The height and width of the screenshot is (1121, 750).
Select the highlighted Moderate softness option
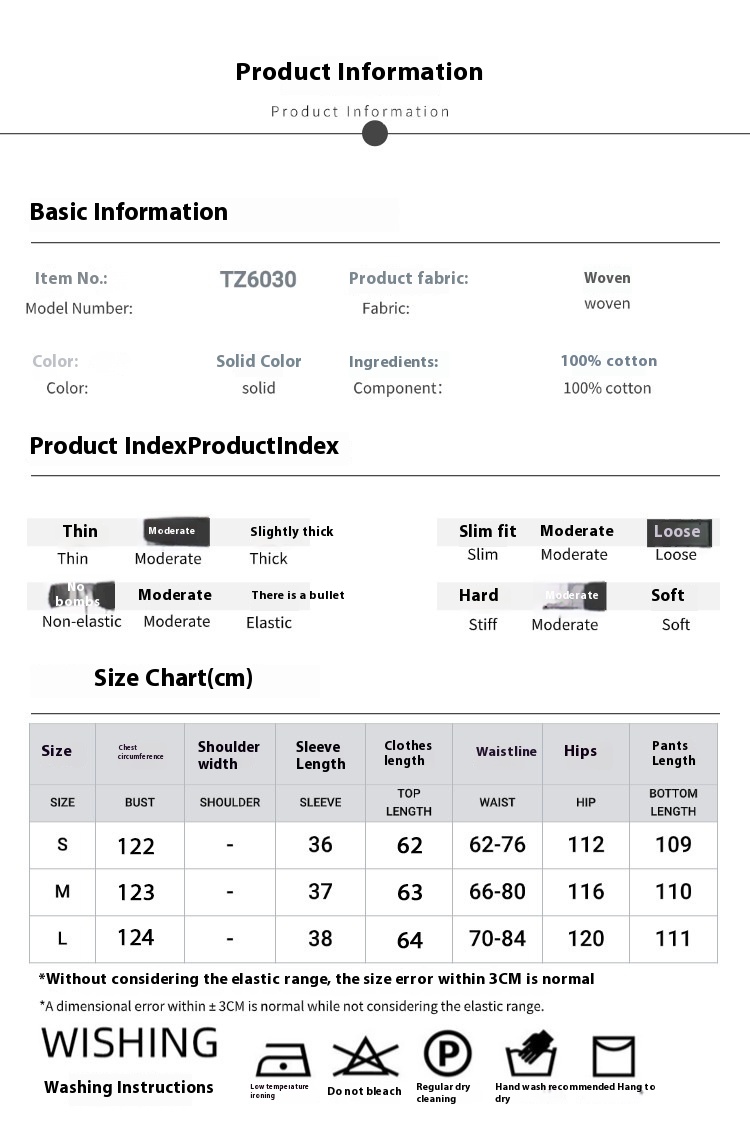tap(573, 596)
